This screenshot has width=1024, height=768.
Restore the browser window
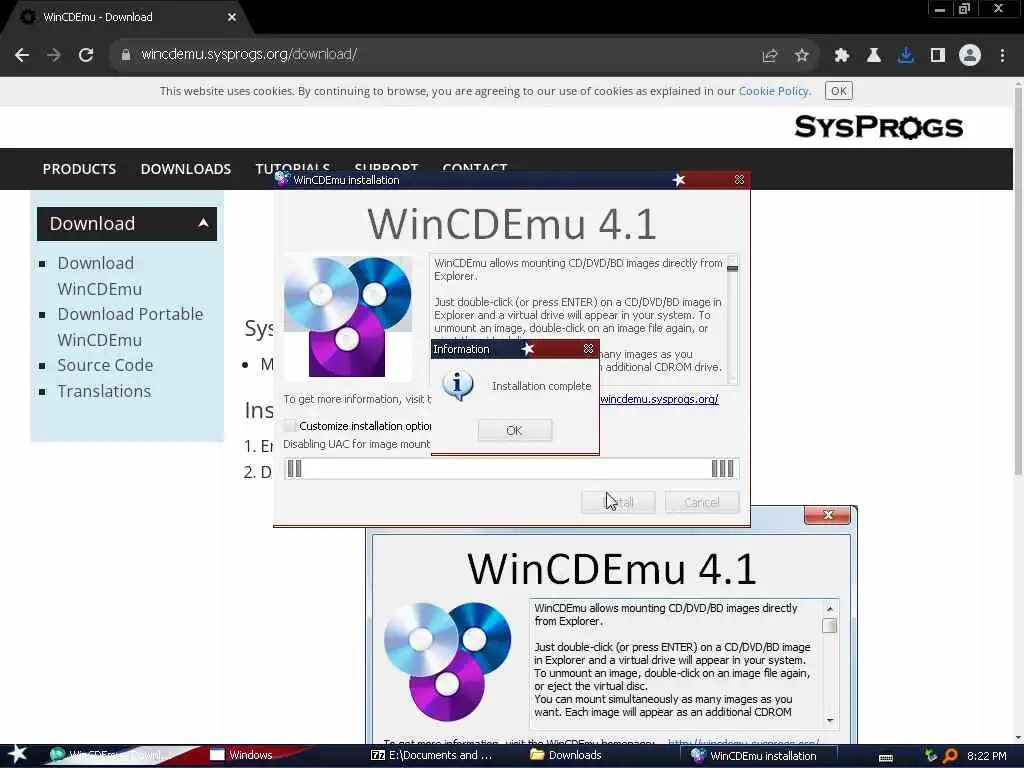965,9
